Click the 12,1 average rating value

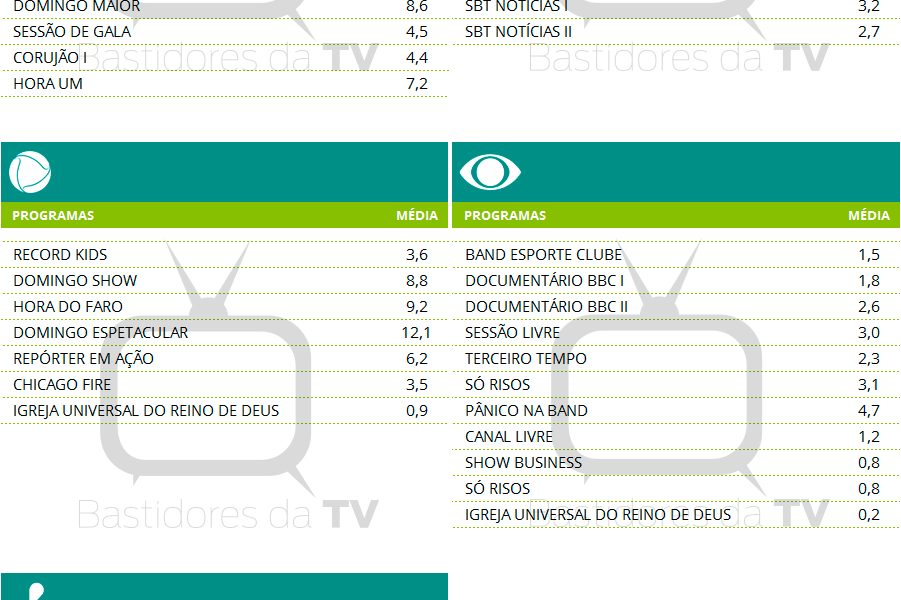pyautogui.click(x=416, y=332)
